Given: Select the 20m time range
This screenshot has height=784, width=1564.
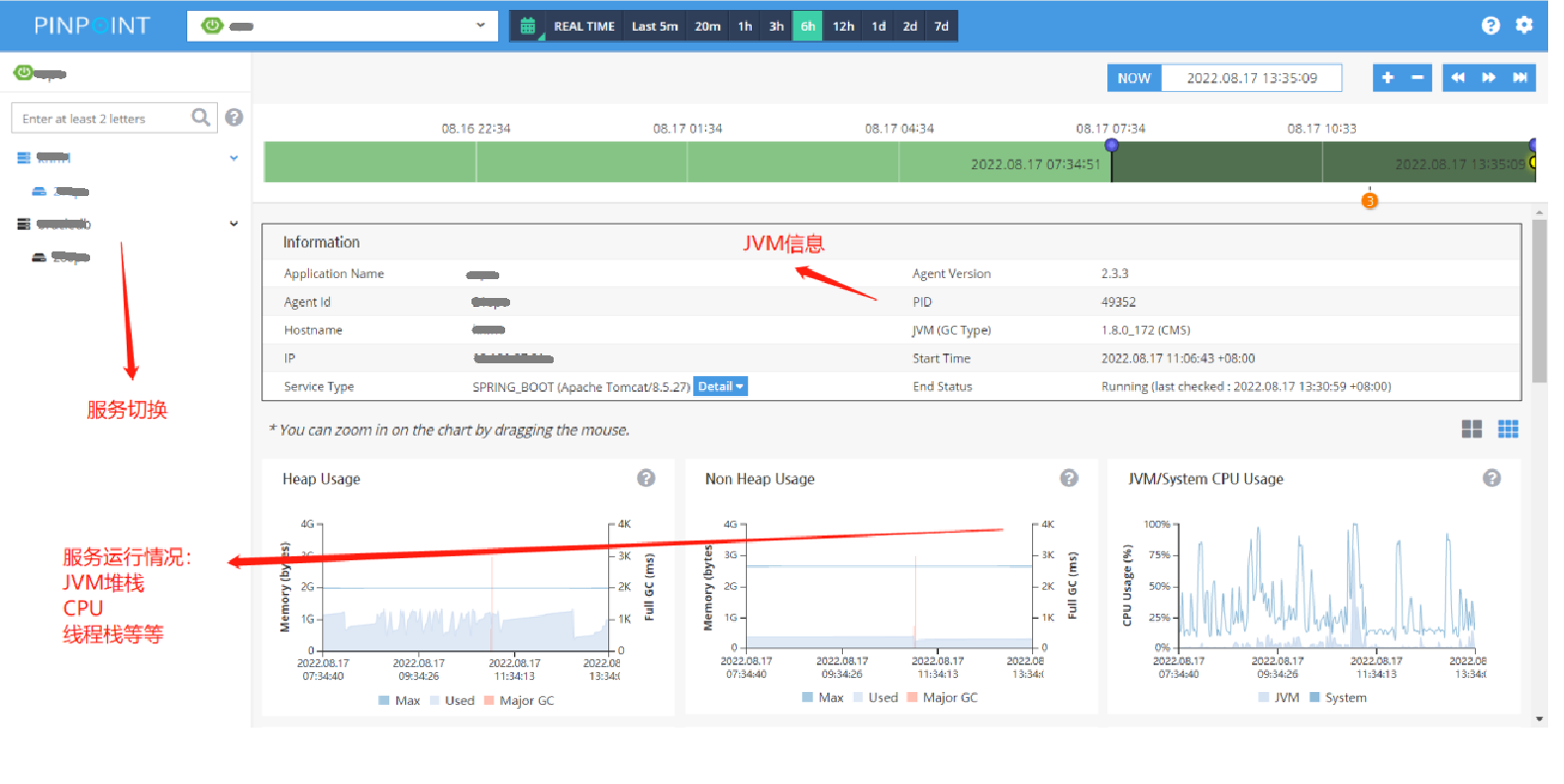Looking at the screenshot, I should [707, 27].
